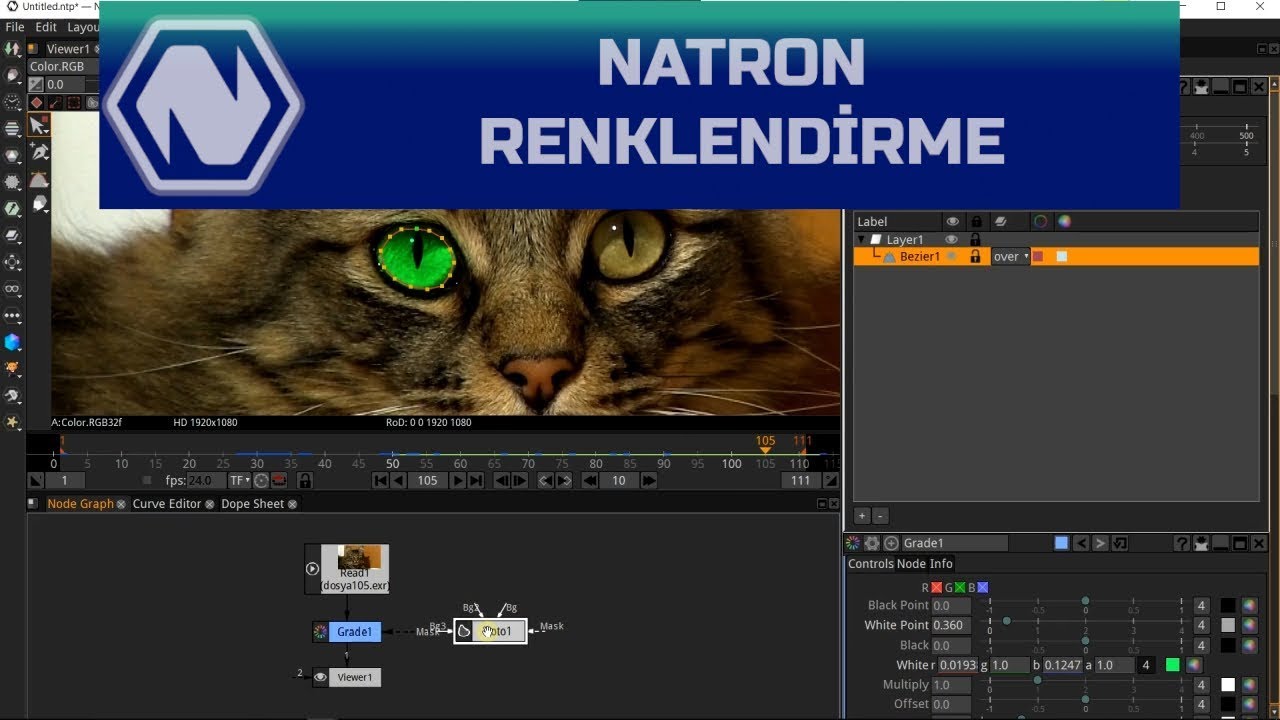Toggle the lock on Bezier1 row
Viewport: 1280px width, 720px height.
click(975, 257)
